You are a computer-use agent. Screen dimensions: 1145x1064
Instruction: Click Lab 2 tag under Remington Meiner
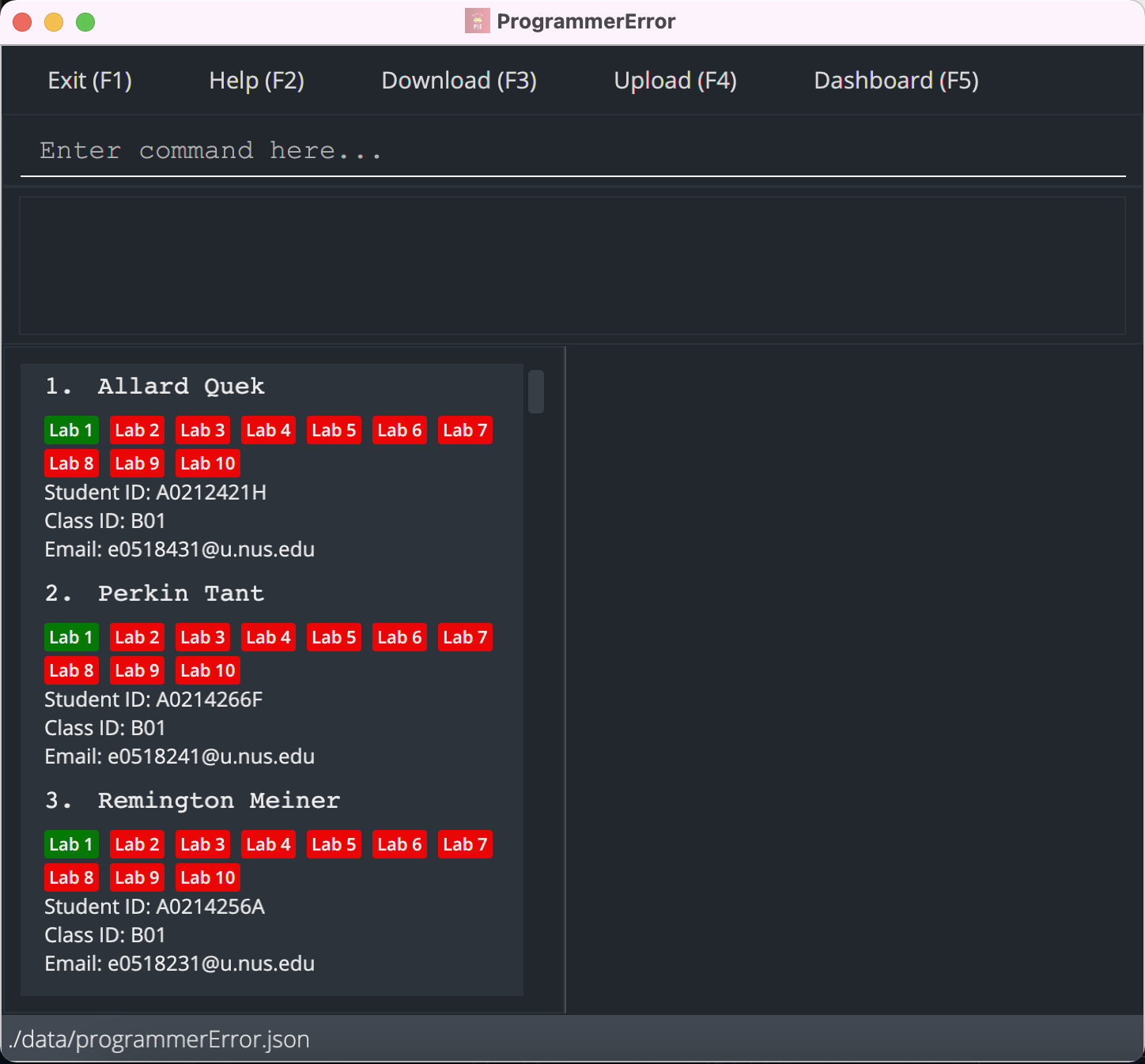coord(137,844)
